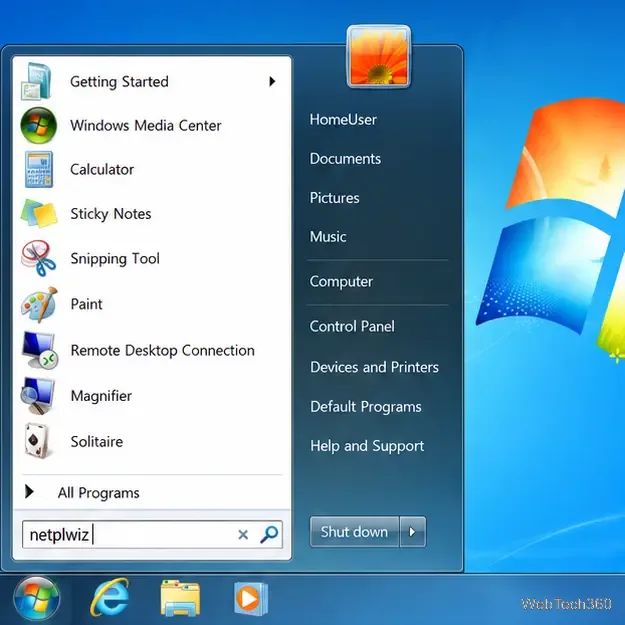Image resolution: width=625 pixels, height=625 pixels.
Task: Open the Pictures library
Action: click(334, 198)
